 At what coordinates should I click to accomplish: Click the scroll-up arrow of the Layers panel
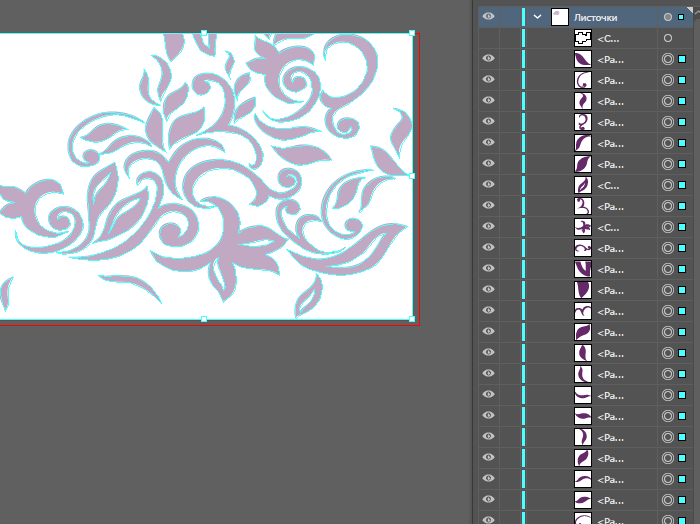point(696,12)
